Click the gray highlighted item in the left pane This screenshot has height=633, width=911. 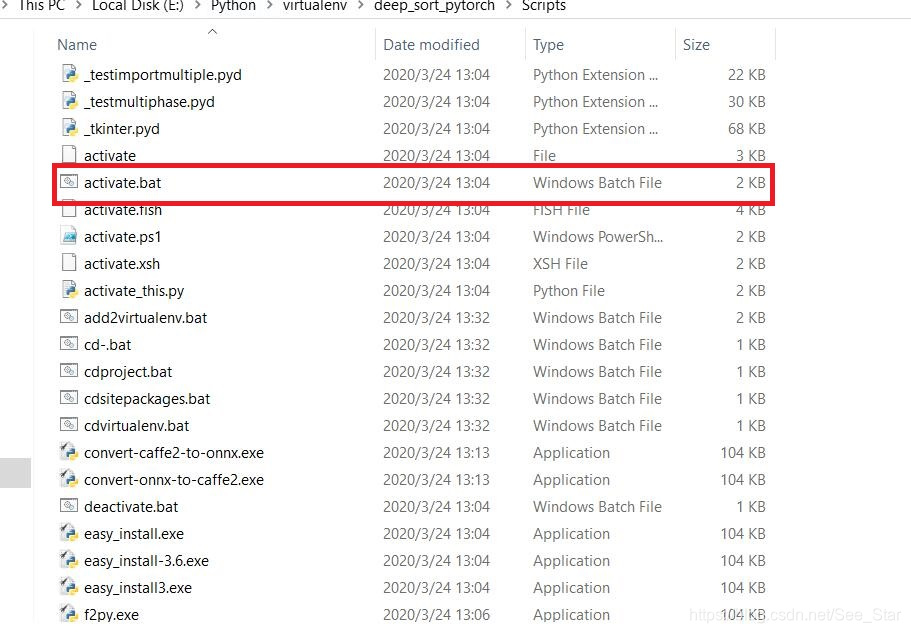[15, 473]
